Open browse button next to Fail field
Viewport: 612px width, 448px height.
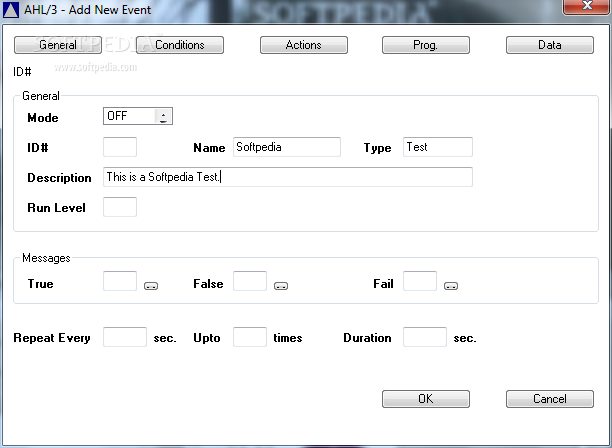[451, 286]
